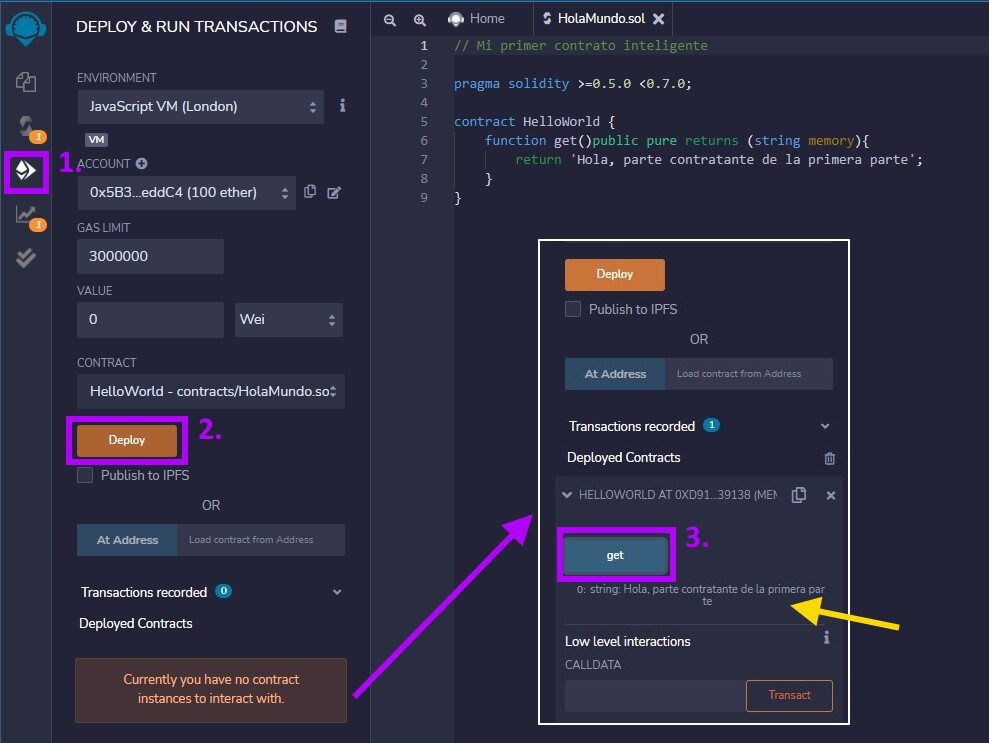Screen dimensions: 989x743
Task: Open the Wei unit selector
Action: click(x=288, y=319)
